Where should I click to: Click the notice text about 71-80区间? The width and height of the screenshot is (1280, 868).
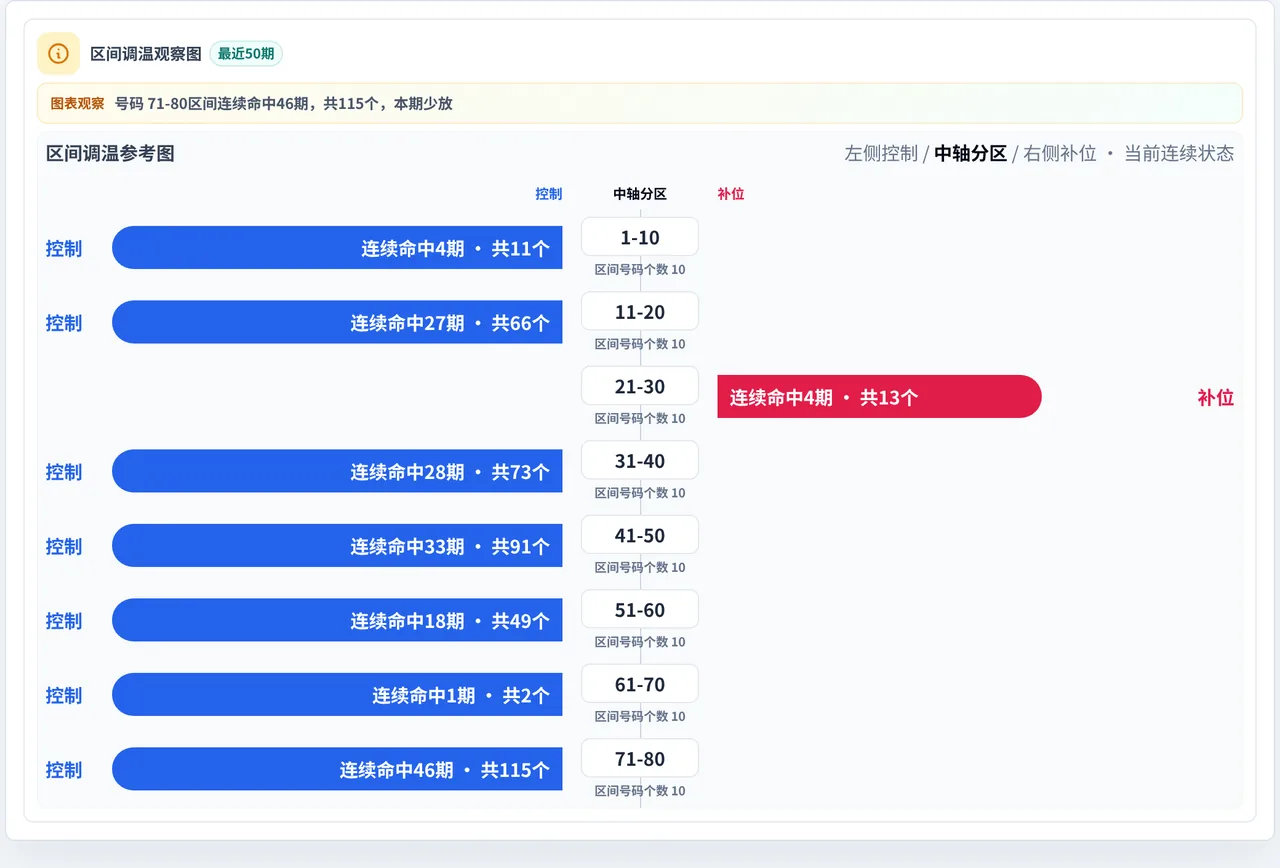283,103
